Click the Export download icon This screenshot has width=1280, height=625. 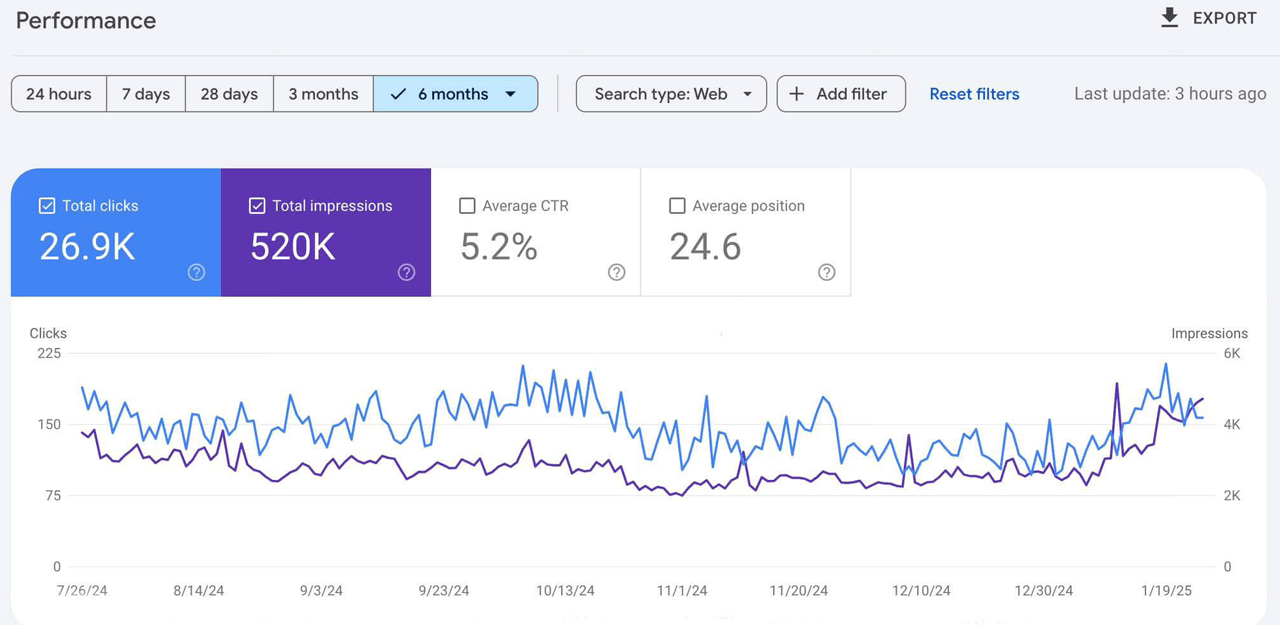1169,18
